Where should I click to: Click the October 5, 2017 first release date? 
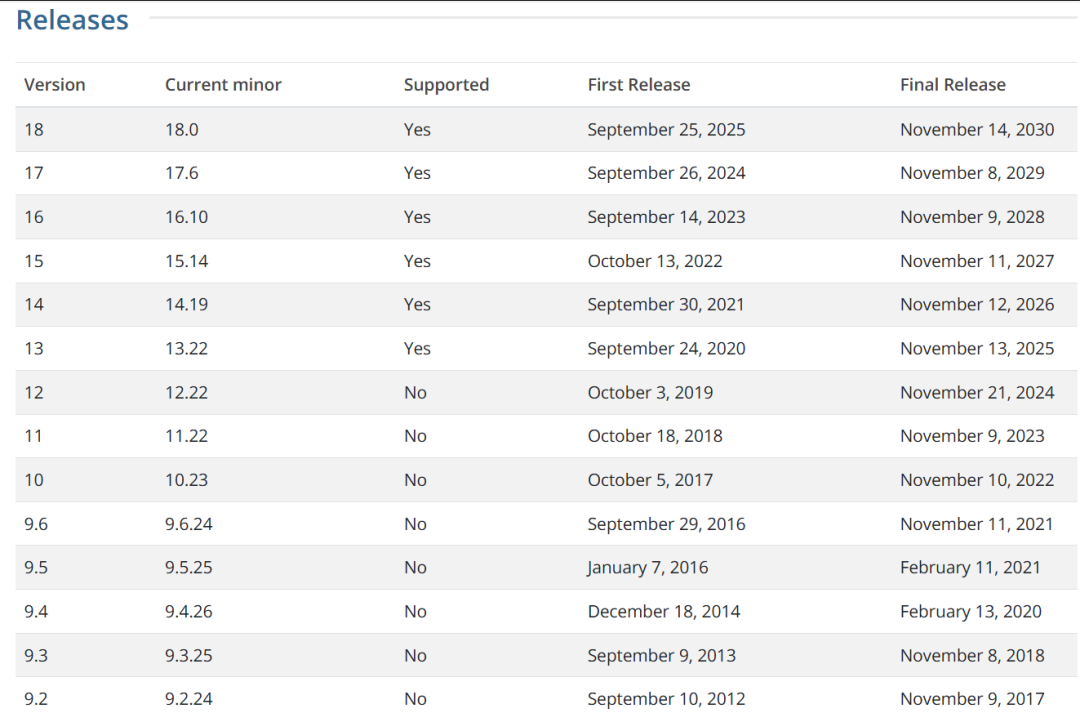point(650,480)
